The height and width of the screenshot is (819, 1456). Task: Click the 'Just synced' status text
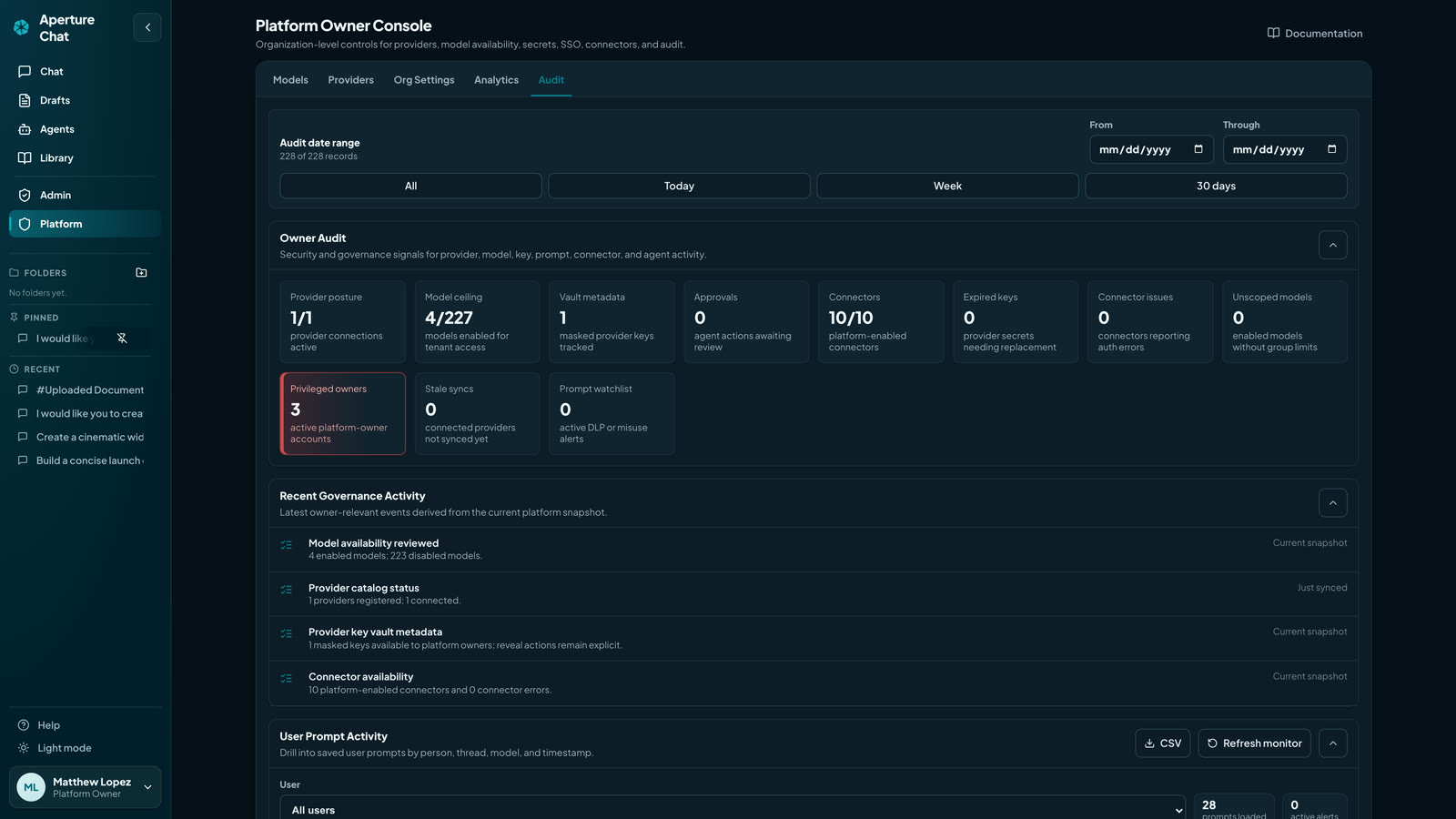coord(1322,588)
